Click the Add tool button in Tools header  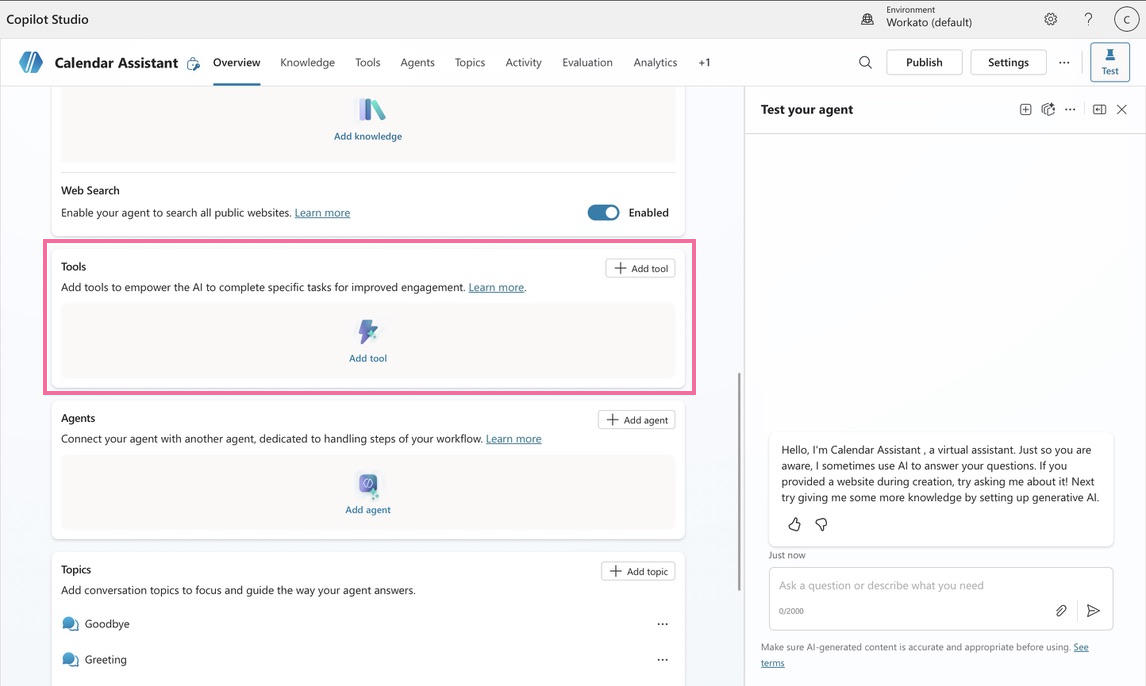click(x=640, y=268)
